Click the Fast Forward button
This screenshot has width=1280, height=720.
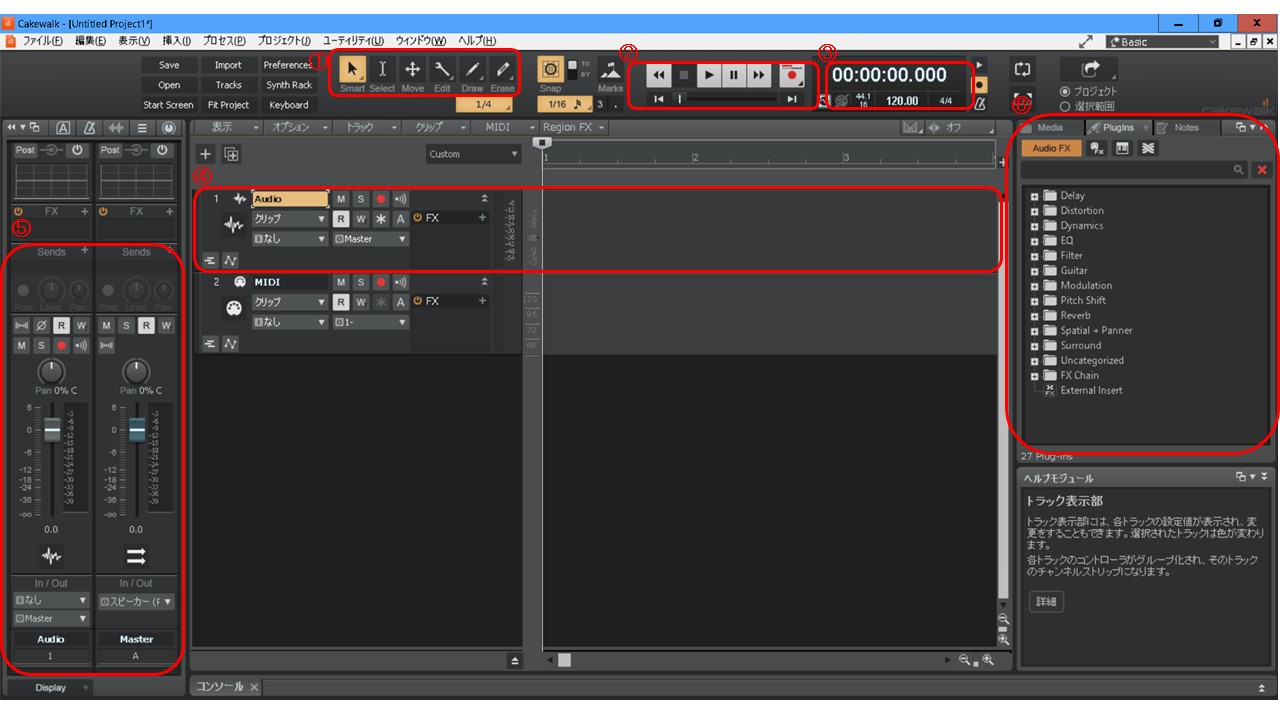pos(759,75)
